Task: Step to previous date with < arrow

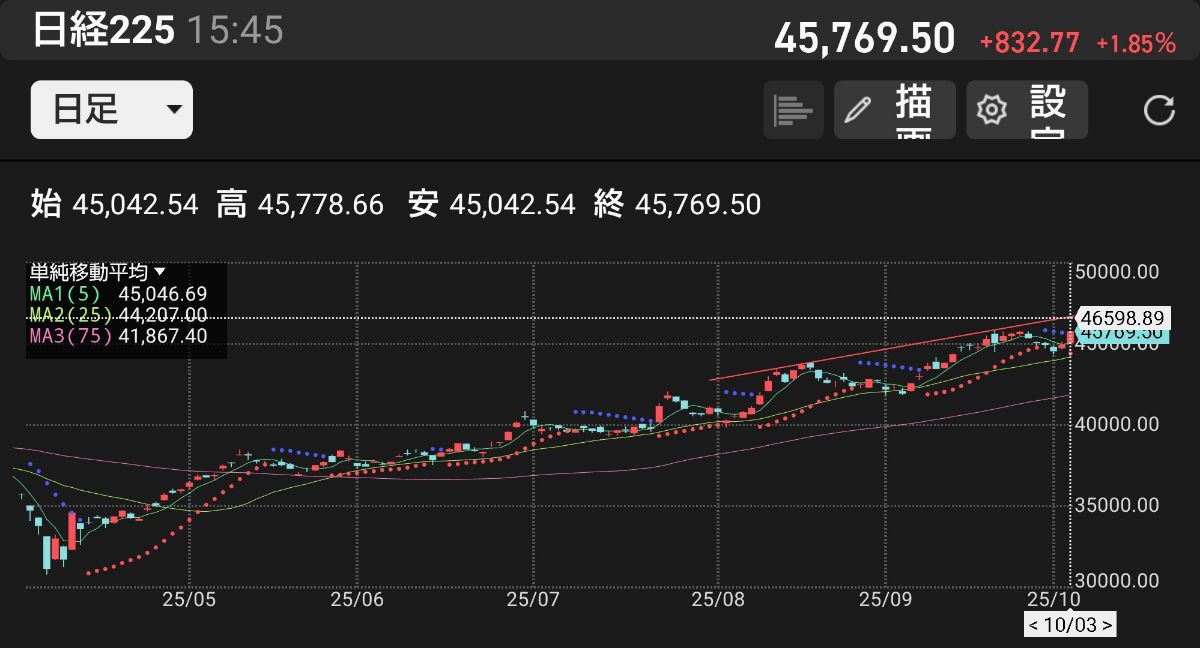Action: pyautogui.click(x=1035, y=626)
